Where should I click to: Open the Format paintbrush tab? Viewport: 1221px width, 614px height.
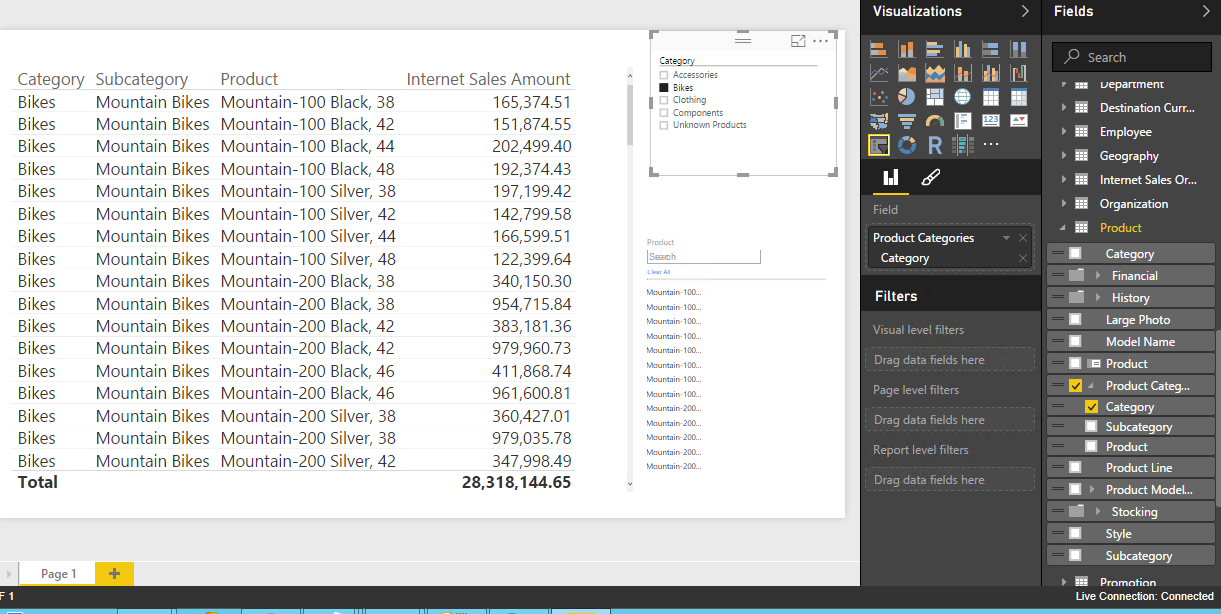[x=929, y=178]
